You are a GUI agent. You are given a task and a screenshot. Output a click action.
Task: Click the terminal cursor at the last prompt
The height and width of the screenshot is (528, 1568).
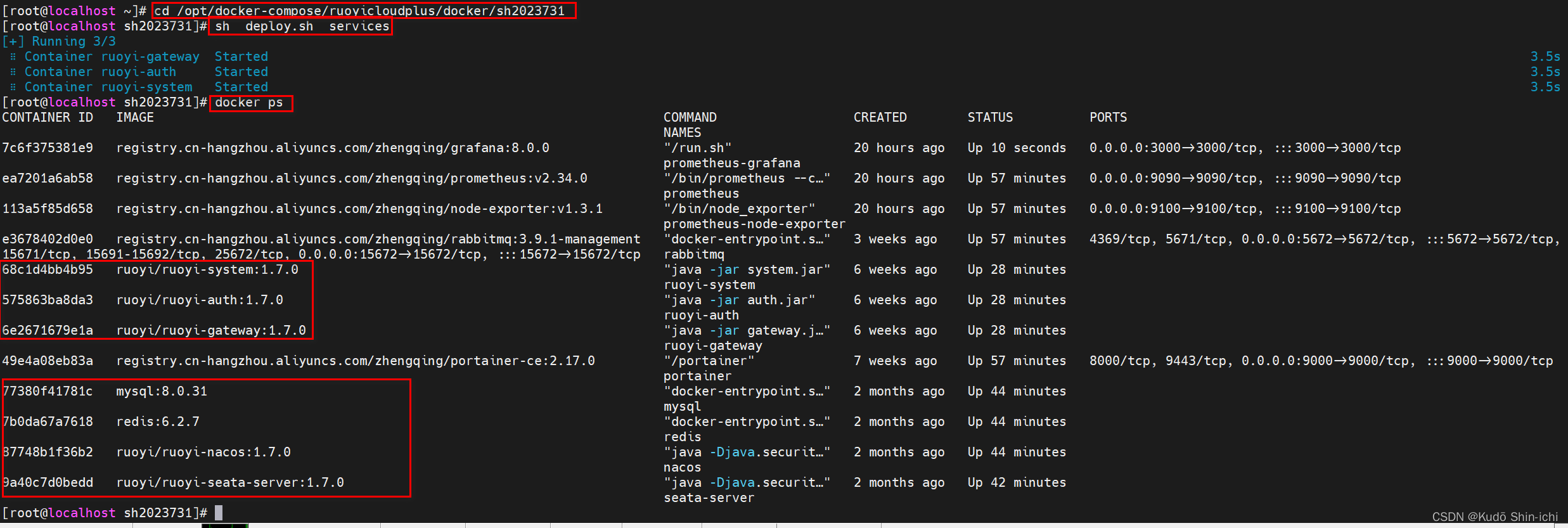click(219, 513)
